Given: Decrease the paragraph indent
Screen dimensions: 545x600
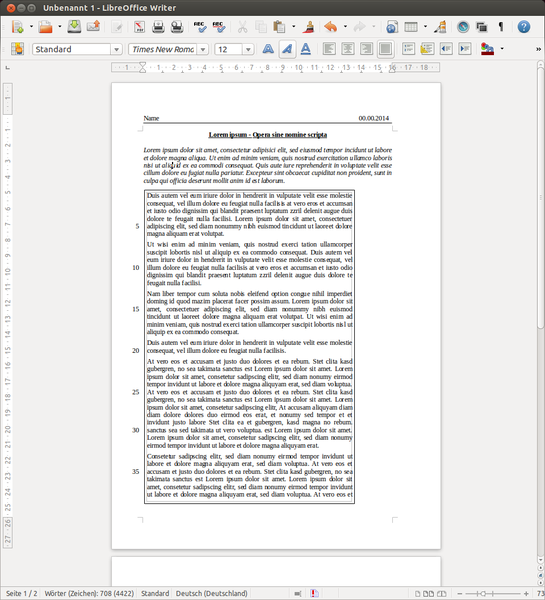Looking at the screenshot, I should [446, 49].
